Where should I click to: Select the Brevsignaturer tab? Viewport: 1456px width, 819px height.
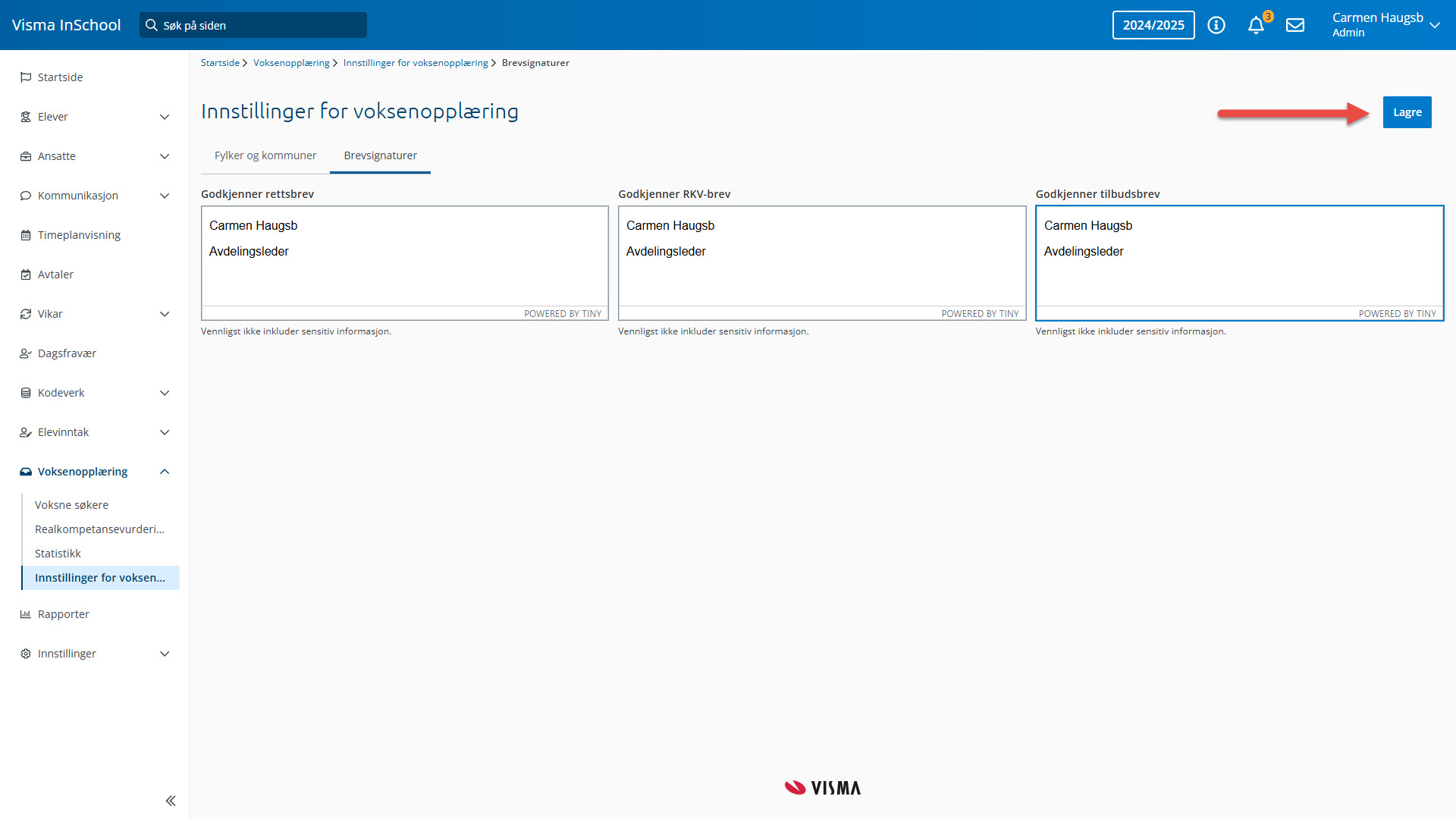click(380, 155)
